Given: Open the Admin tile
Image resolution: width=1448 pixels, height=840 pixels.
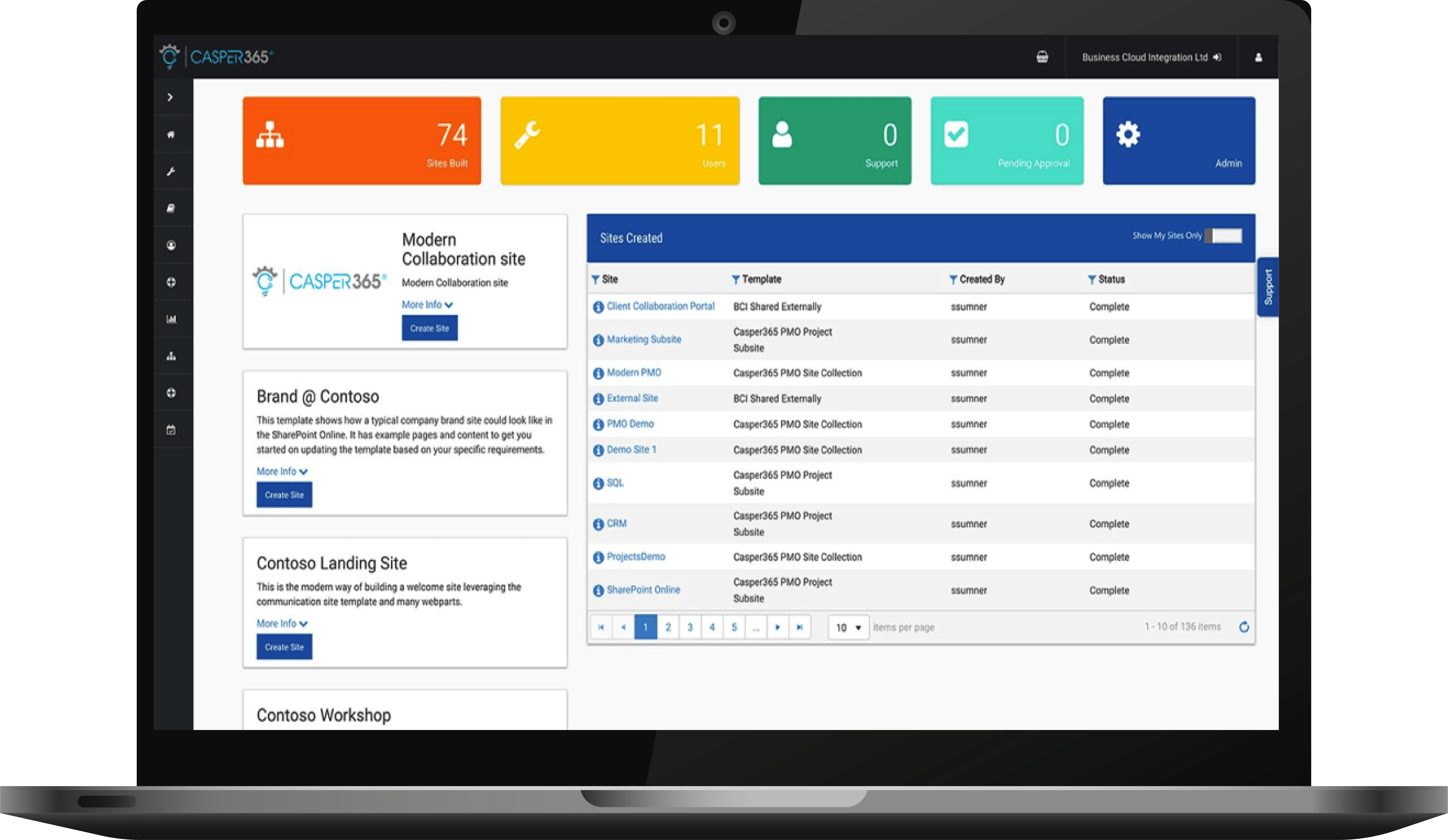Looking at the screenshot, I should [1178, 141].
